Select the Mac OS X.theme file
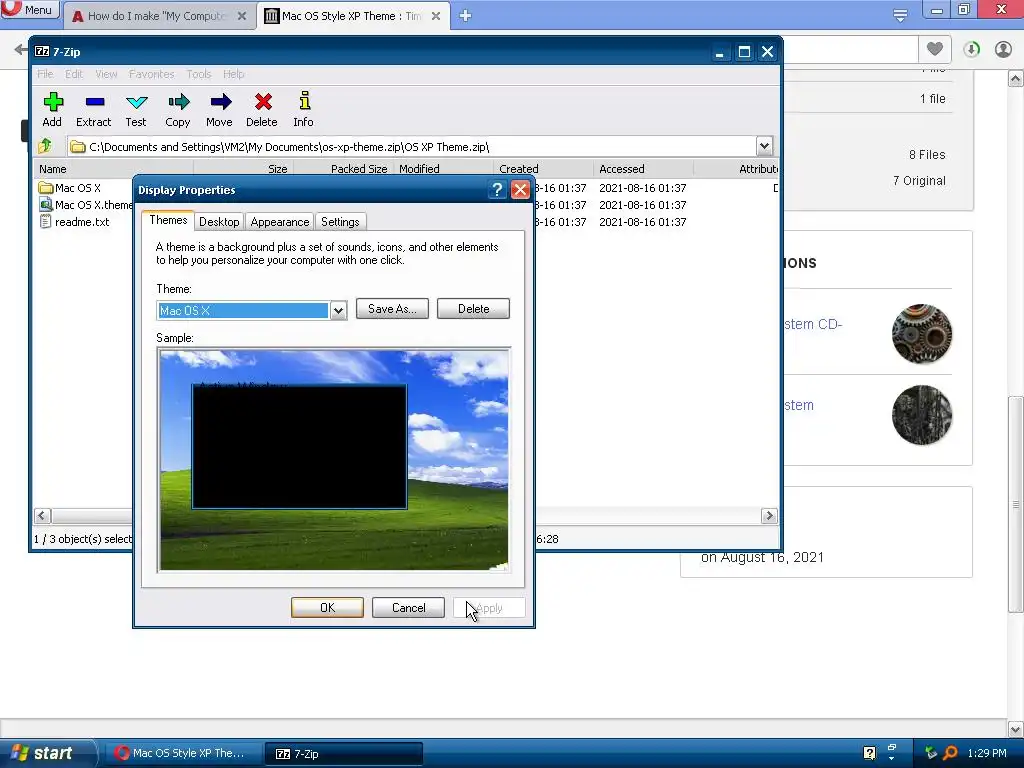 (93, 205)
